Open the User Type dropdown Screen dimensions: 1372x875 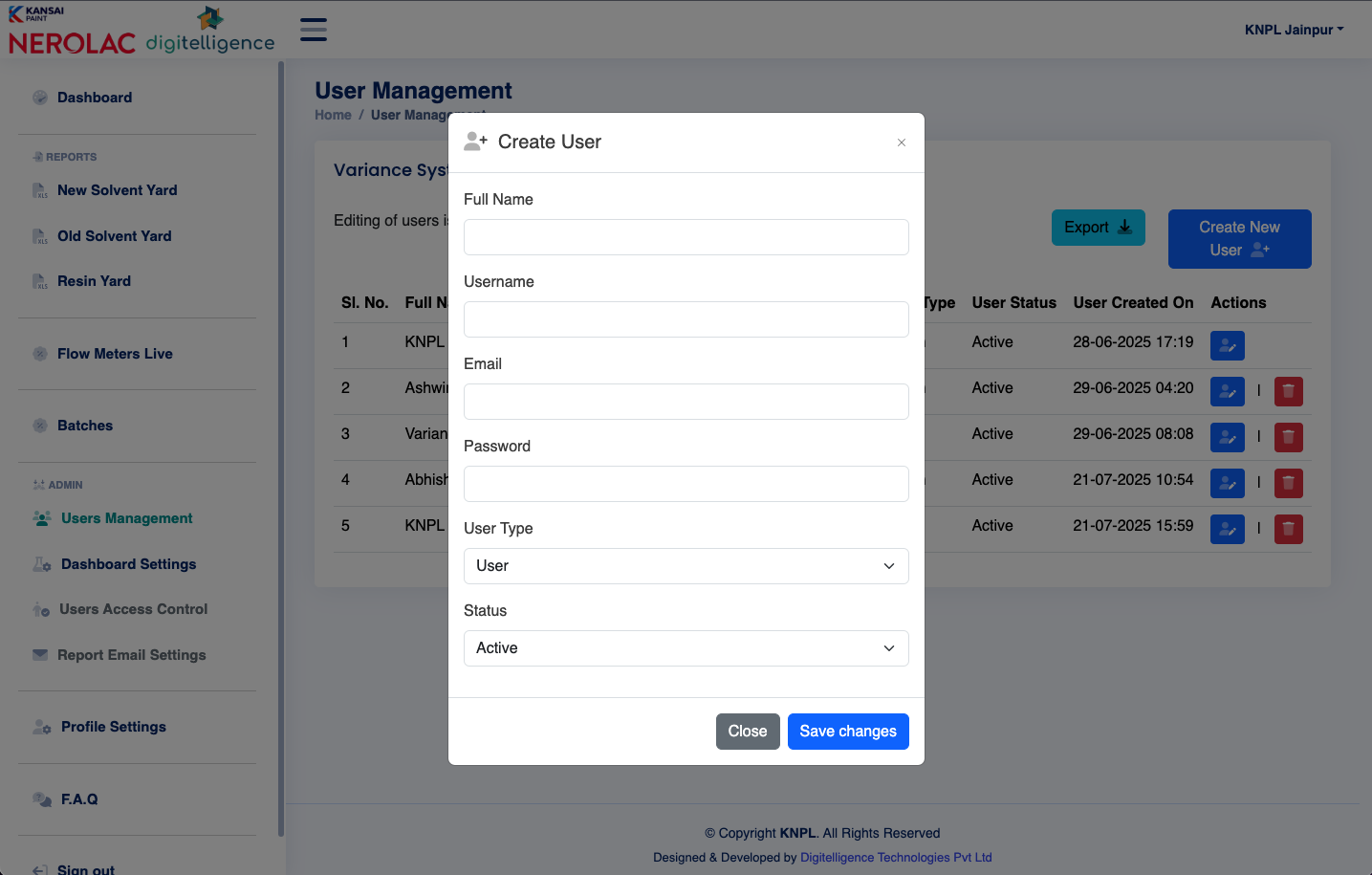pos(686,566)
